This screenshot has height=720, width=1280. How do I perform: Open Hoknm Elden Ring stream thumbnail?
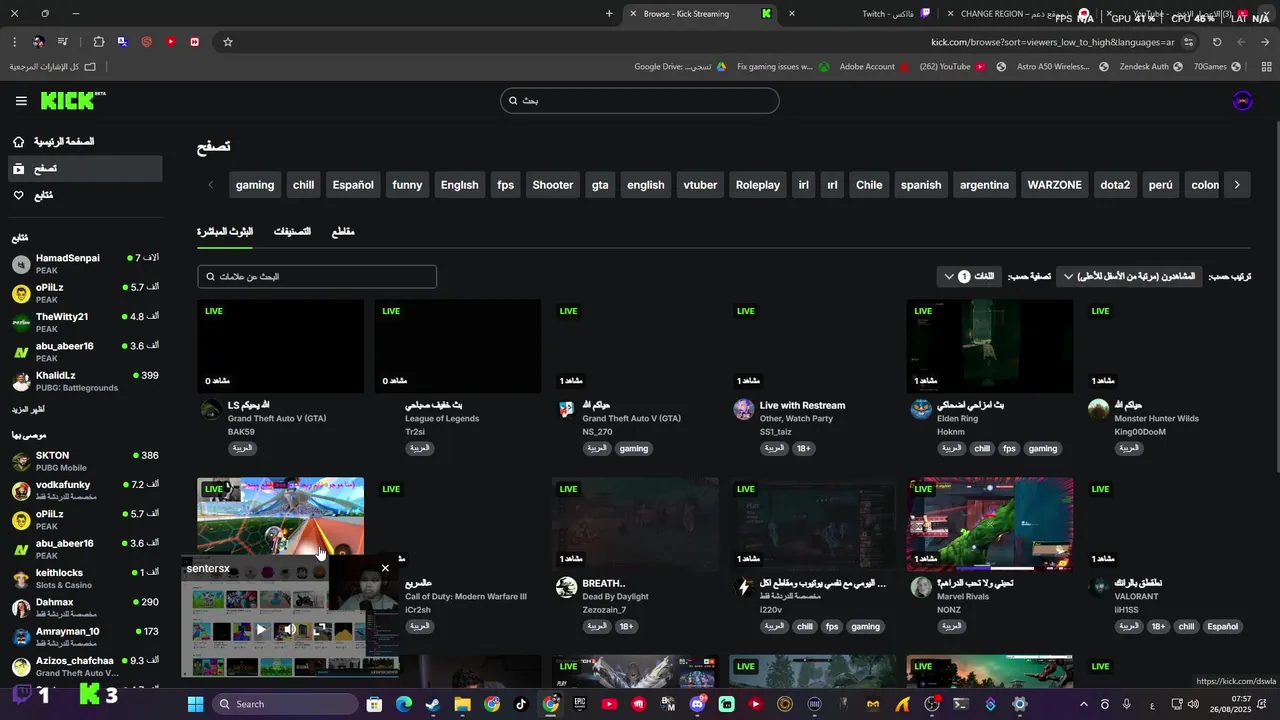coord(990,346)
